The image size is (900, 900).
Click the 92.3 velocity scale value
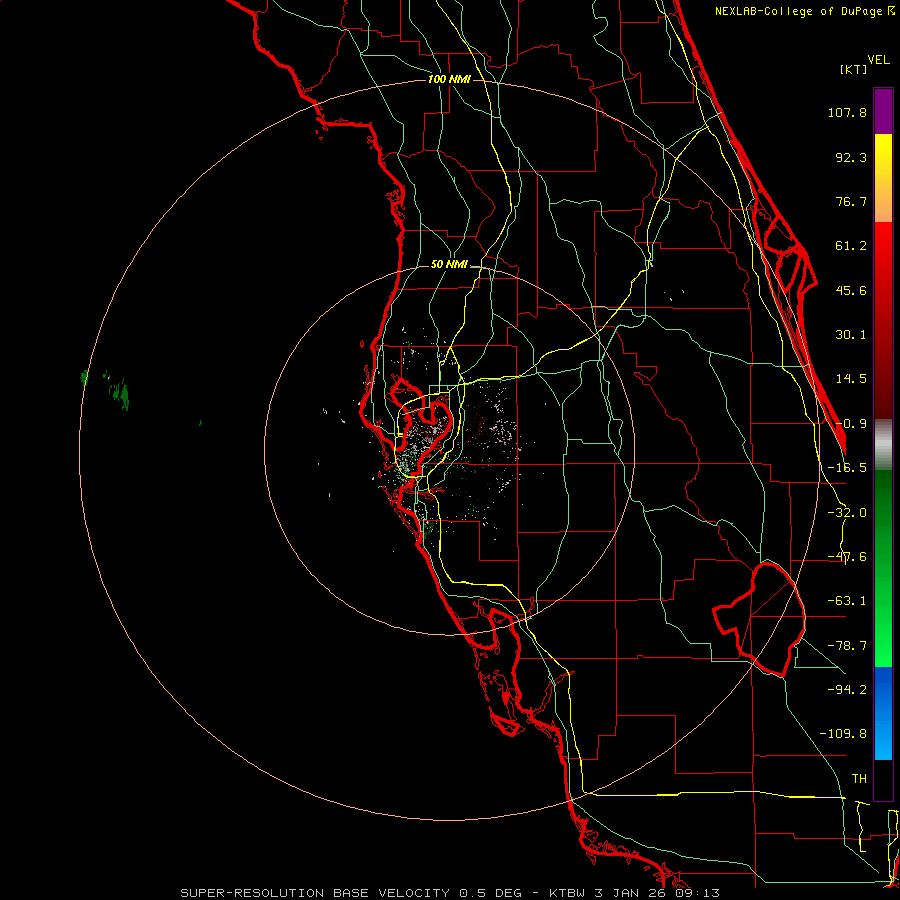(x=851, y=157)
